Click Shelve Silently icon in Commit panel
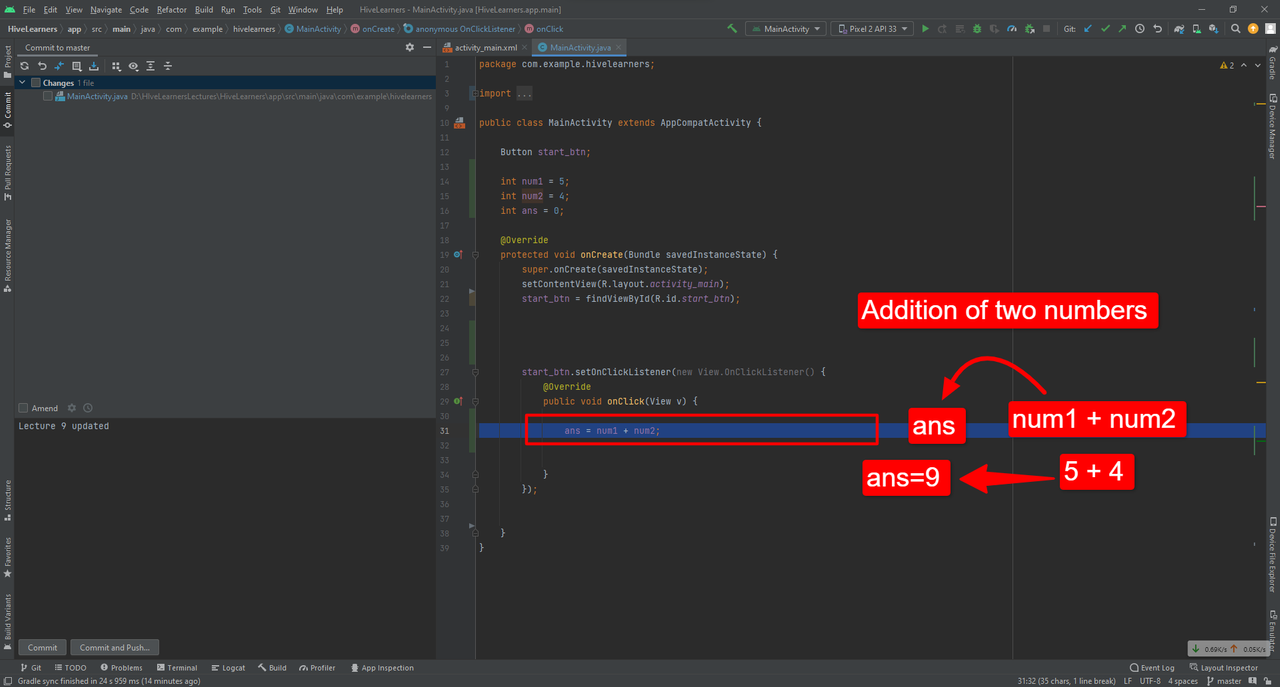Screen dimensions: 1280x687 tap(93, 66)
